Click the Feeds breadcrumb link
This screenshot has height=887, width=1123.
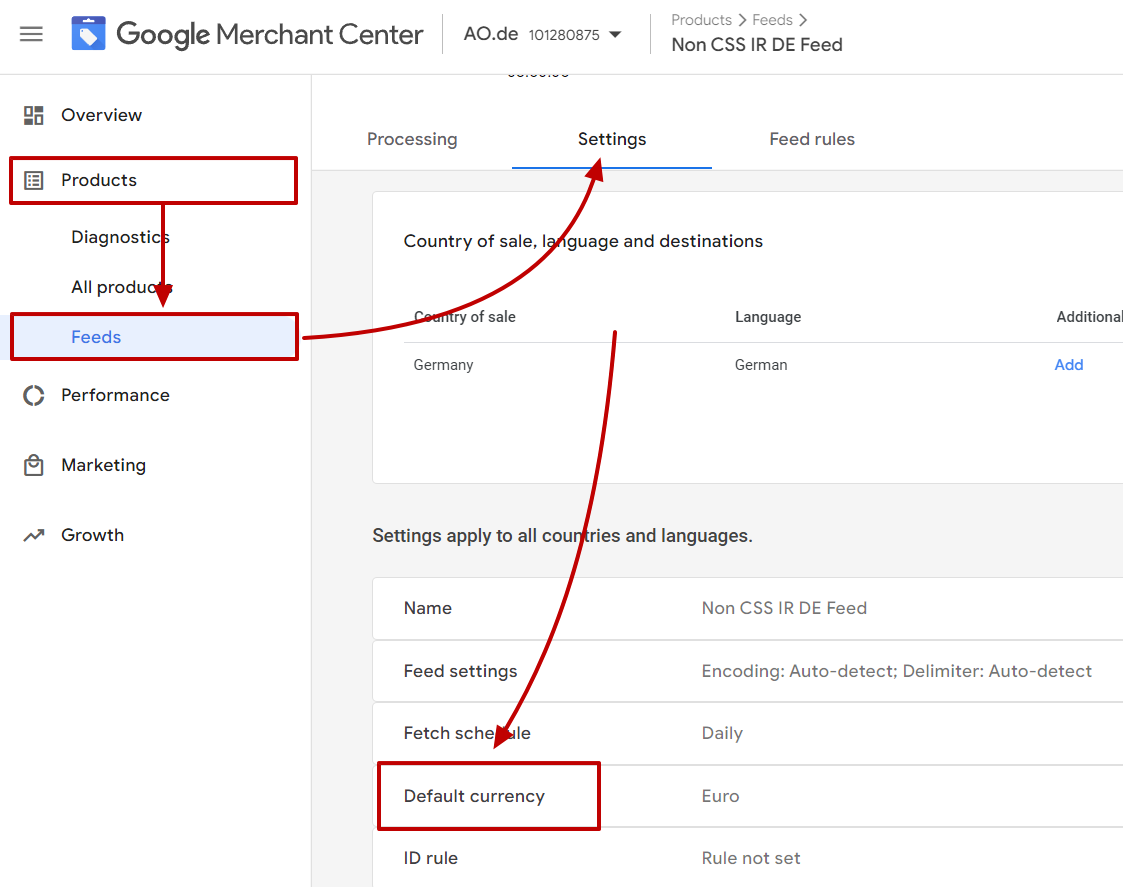point(772,20)
